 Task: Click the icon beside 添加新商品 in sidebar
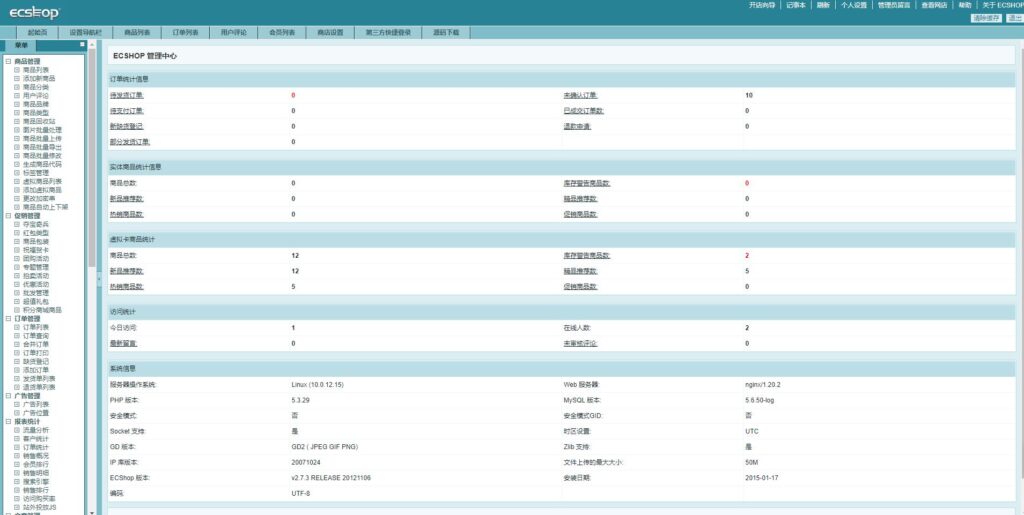[17, 78]
